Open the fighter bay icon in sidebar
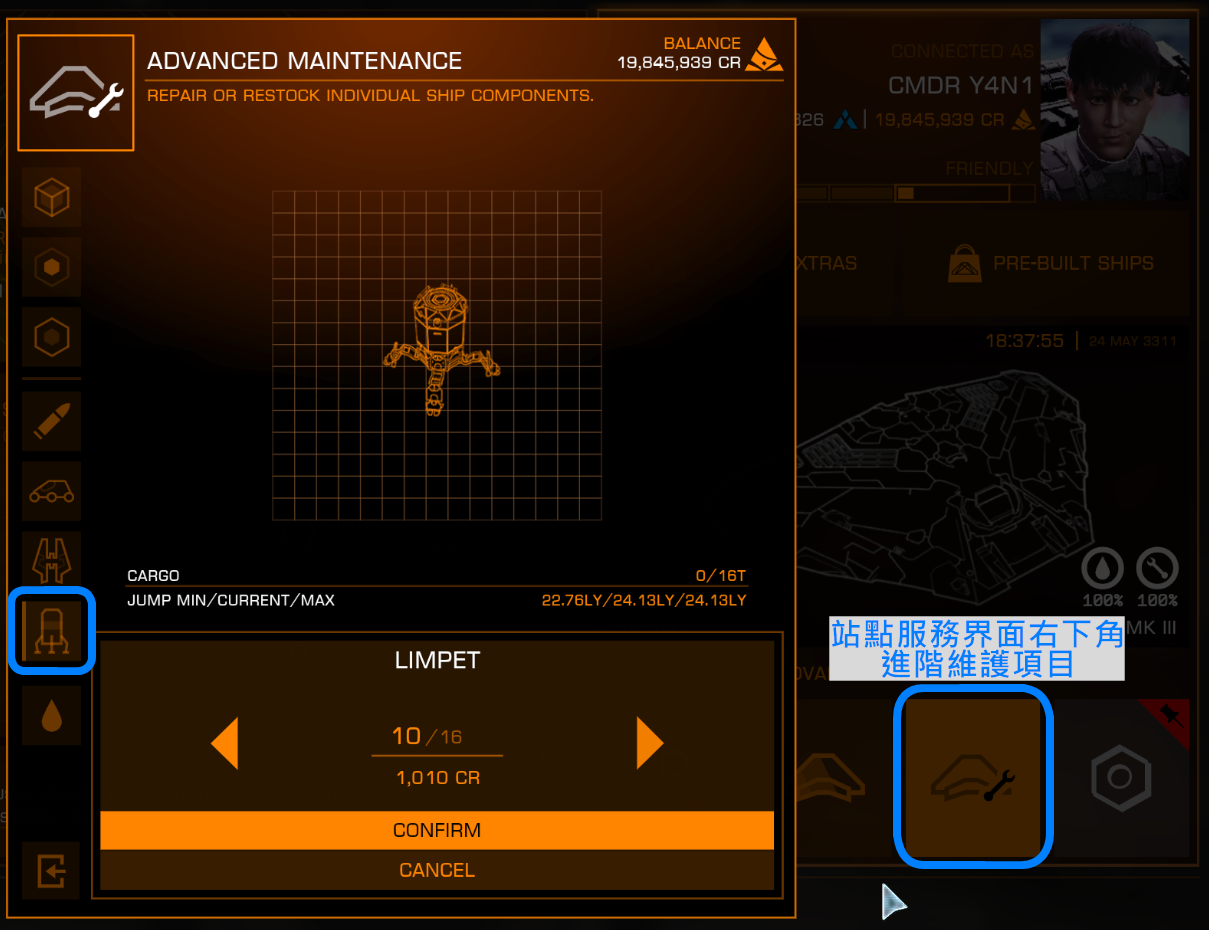 click(52, 560)
